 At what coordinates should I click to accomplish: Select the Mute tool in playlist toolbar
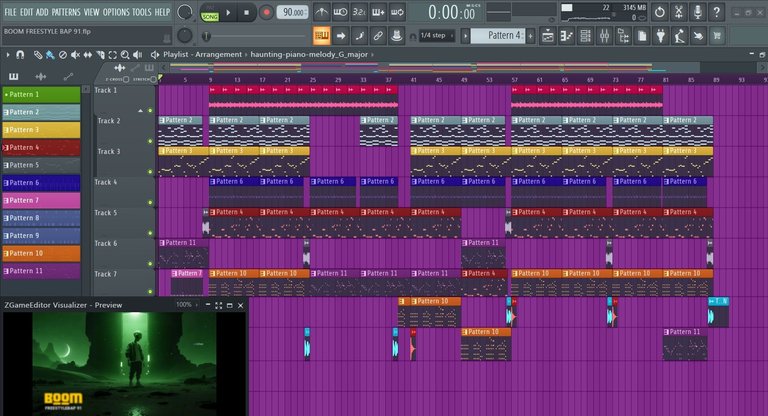(x=75, y=54)
